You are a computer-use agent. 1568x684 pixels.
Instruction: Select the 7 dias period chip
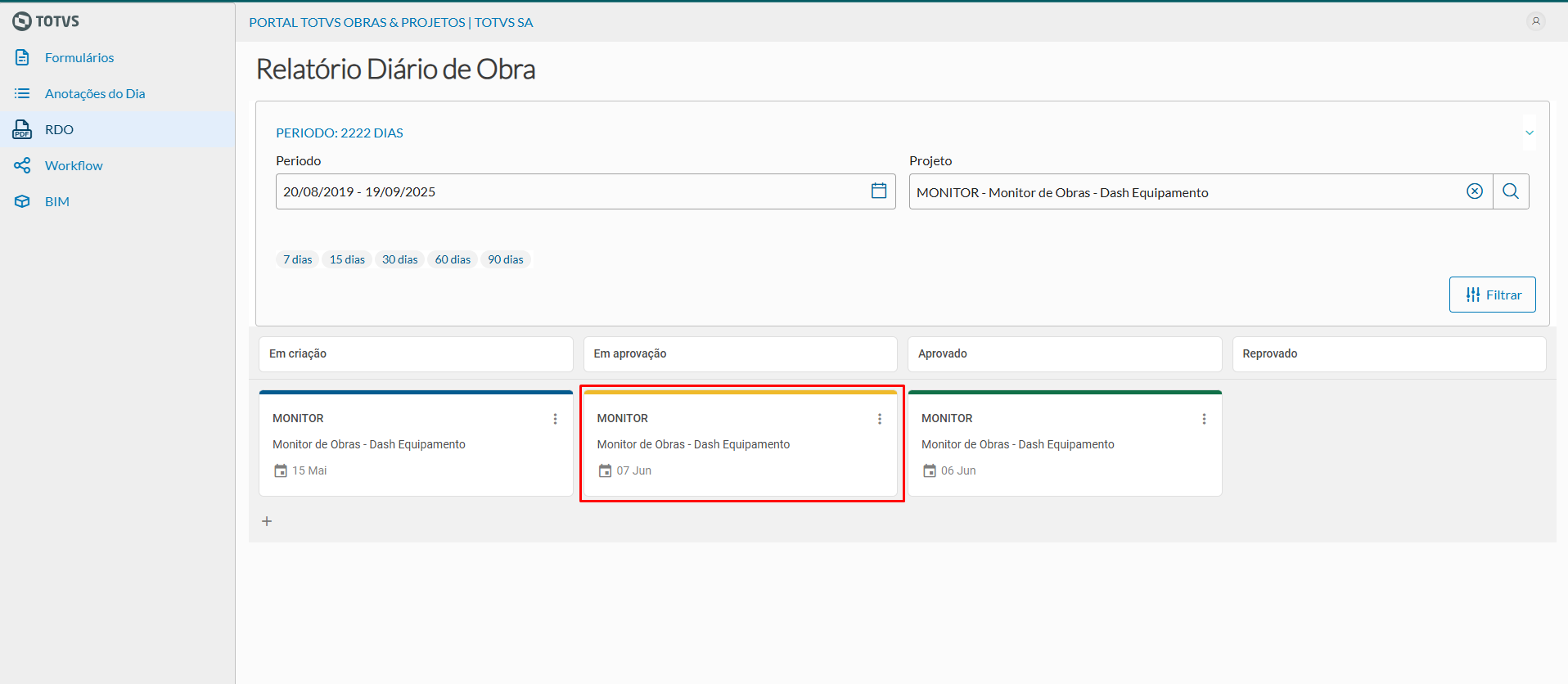[x=298, y=259]
